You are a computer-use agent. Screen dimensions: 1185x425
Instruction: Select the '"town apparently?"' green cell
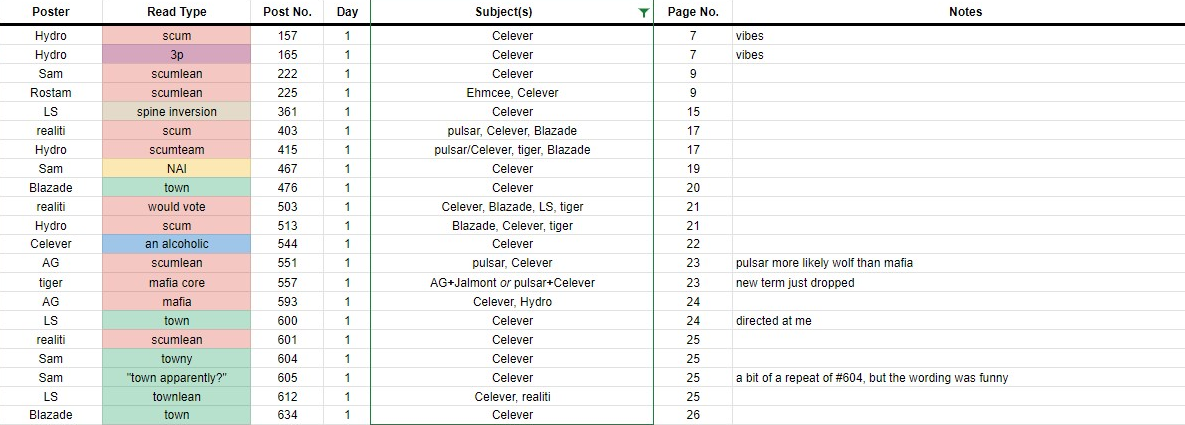pyautogui.click(x=176, y=378)
